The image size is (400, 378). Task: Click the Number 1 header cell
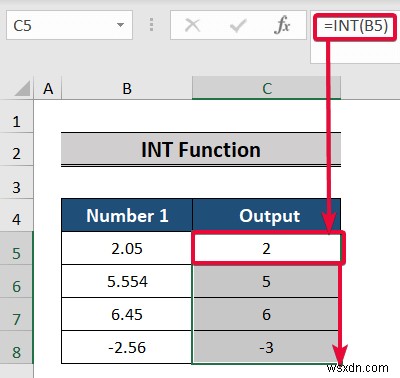coord(127,215)
